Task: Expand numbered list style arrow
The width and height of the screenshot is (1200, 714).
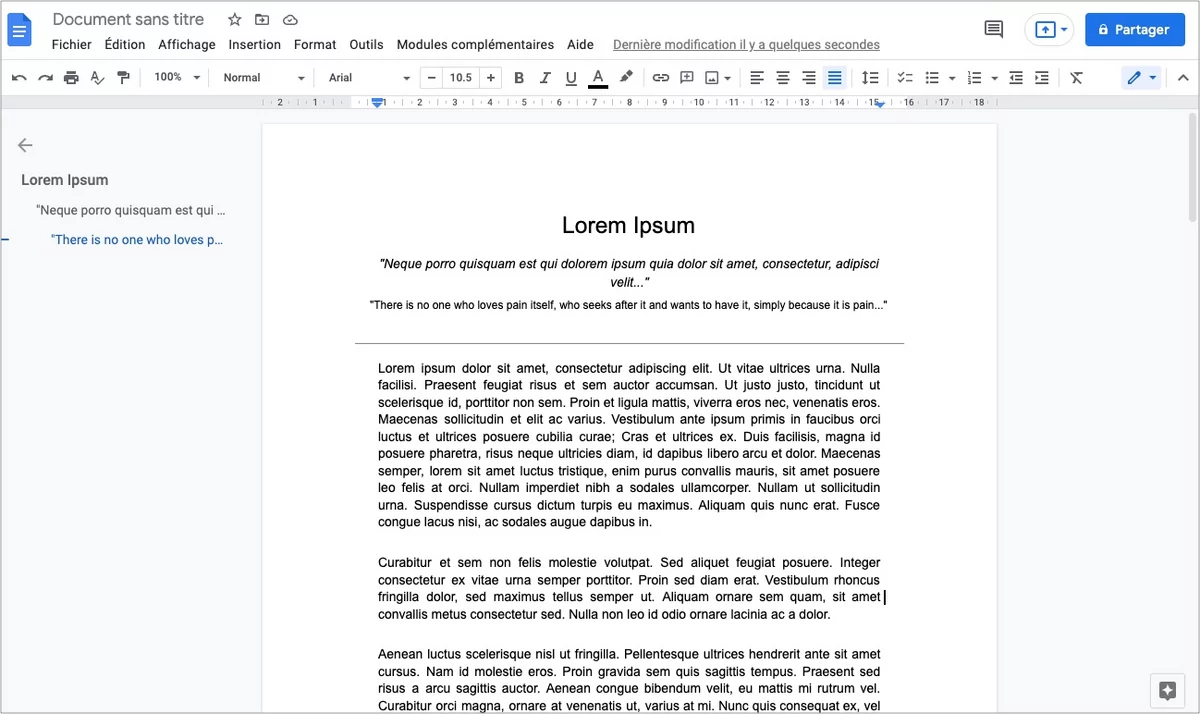Action: pyautogui.click(x=993, y=78)
